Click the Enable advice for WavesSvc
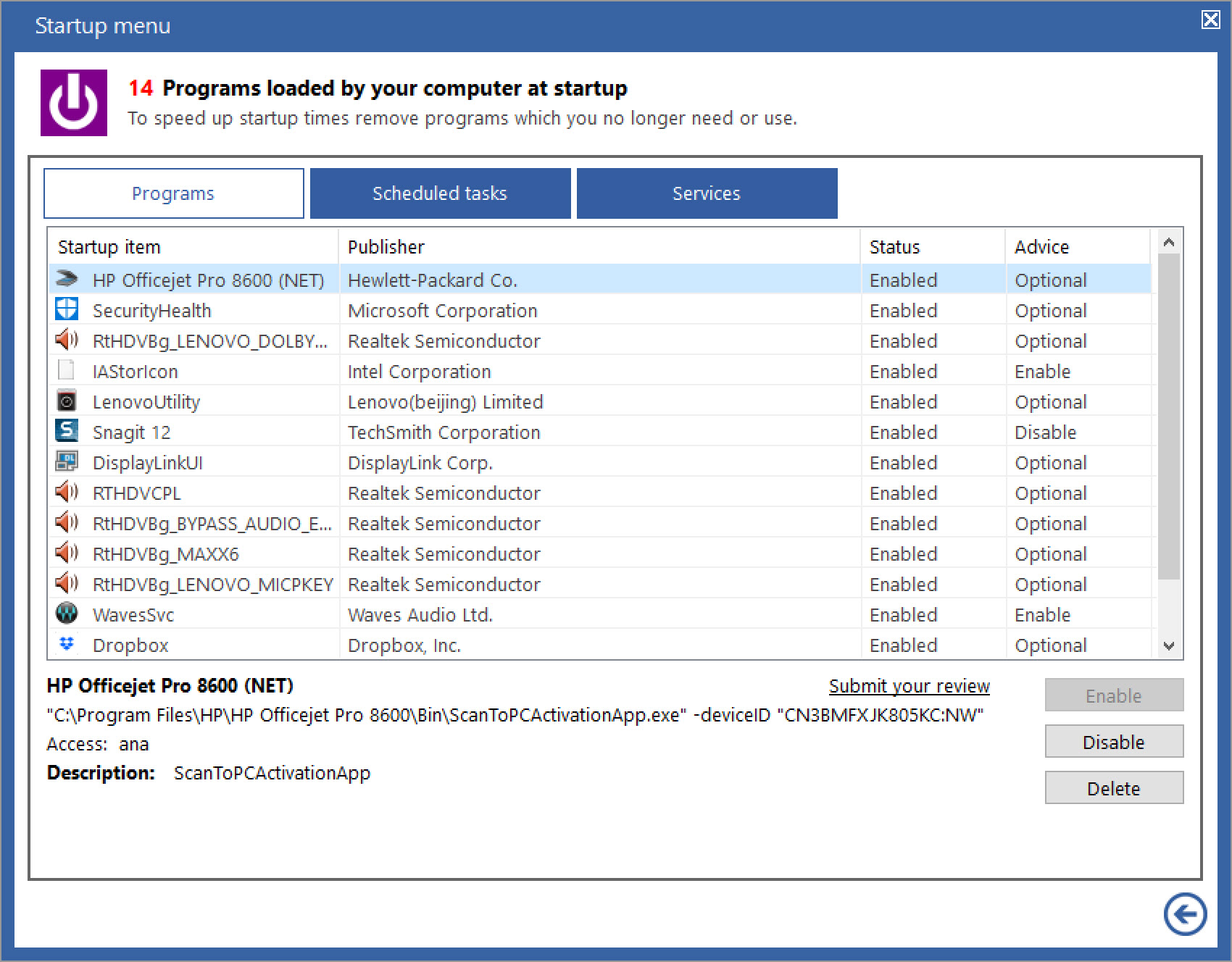 1043,615
